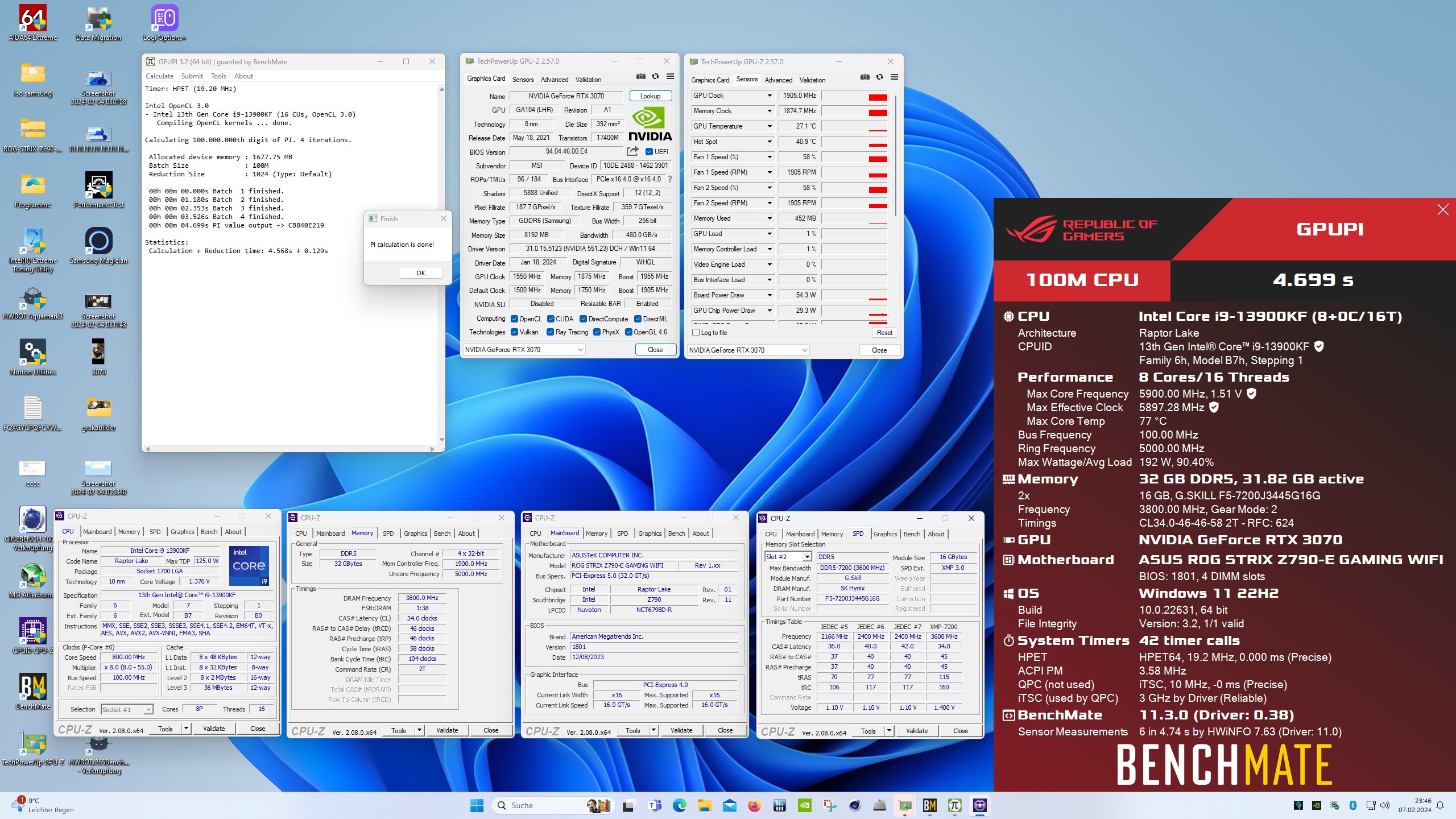
Task: Toggle the DirectML checkbox
Action: [638, 319]
